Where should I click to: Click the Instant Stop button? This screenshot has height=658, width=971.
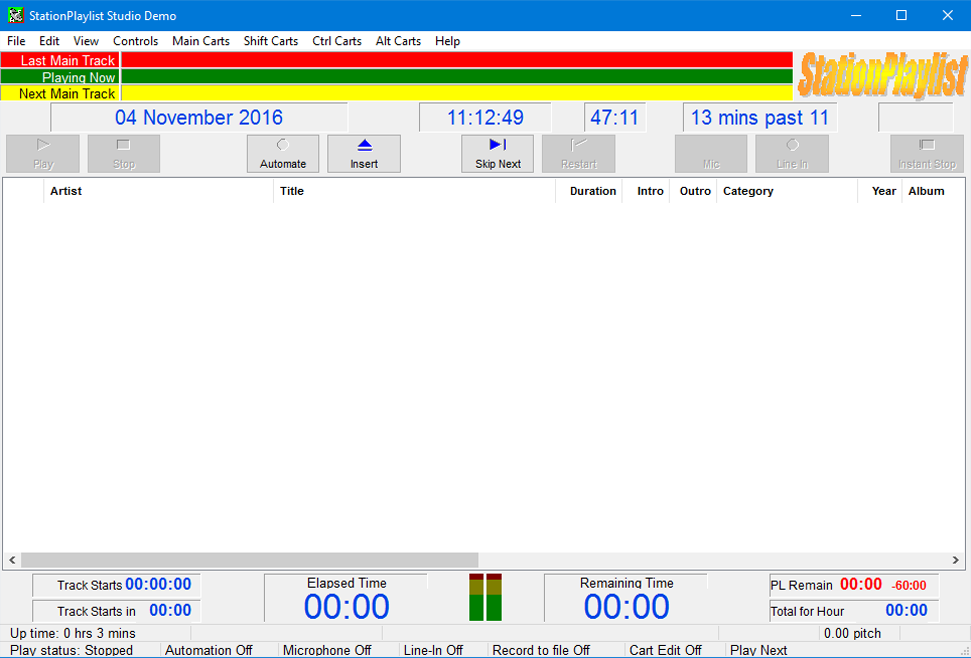click(x=927, y=154)
